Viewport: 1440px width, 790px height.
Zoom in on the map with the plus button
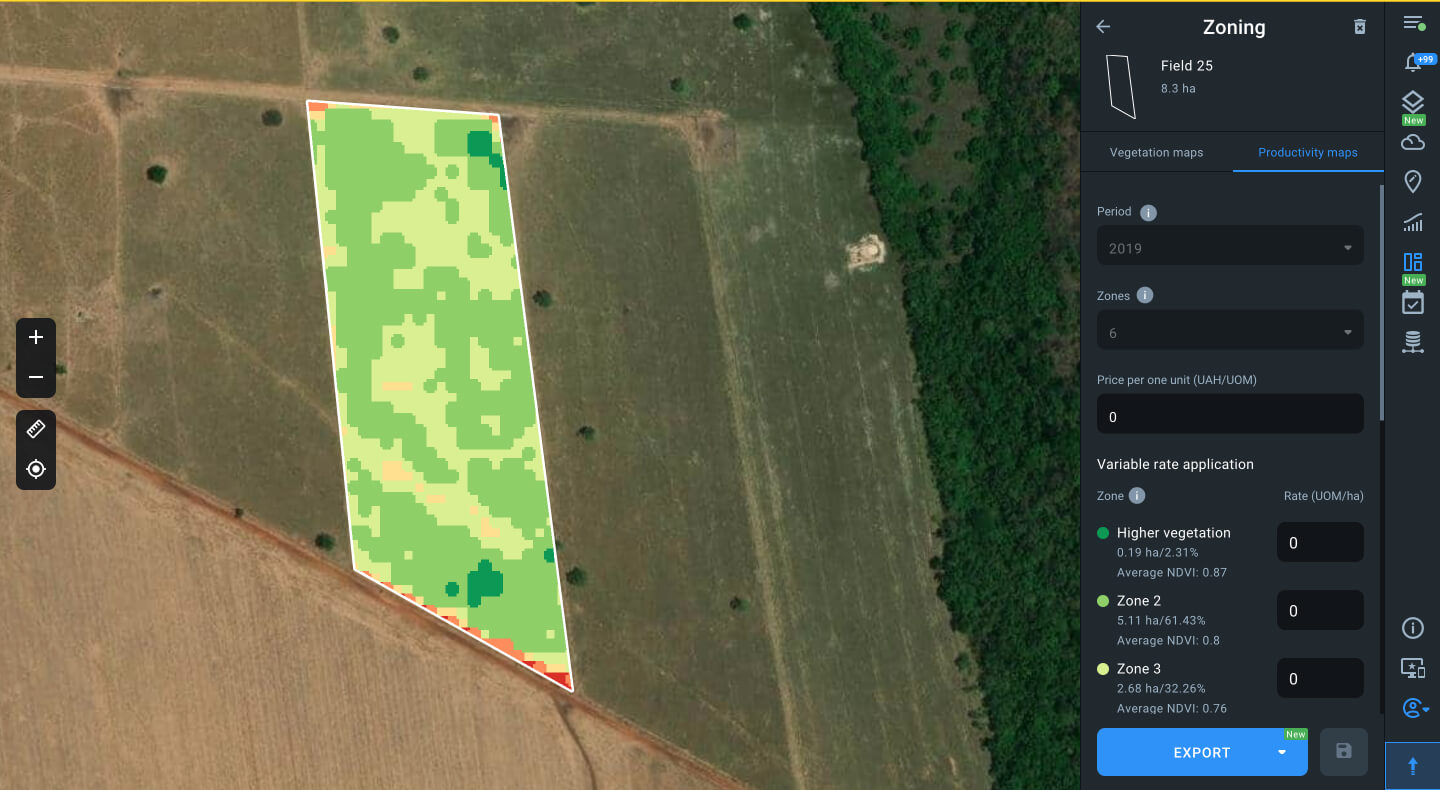[36, 338]
